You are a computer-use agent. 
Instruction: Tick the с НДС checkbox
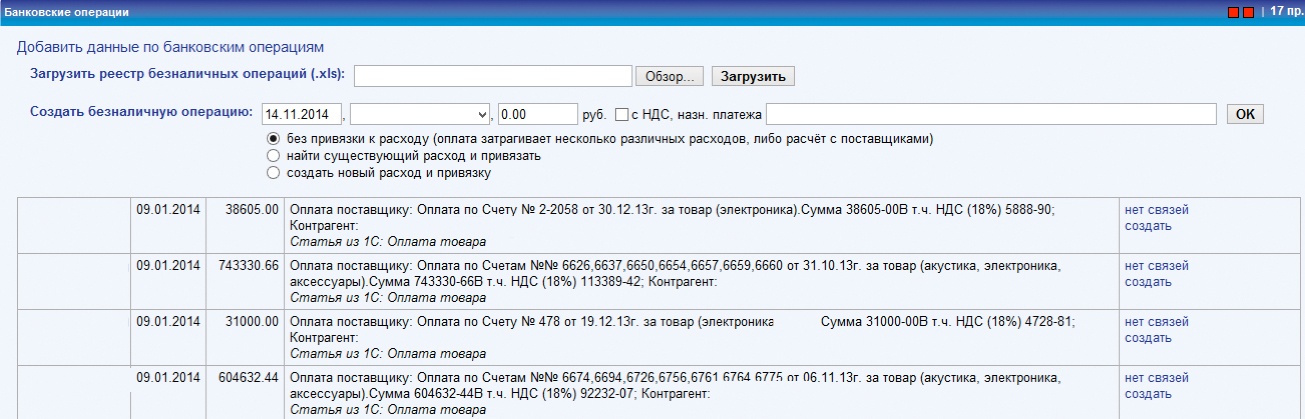[621, 113]
